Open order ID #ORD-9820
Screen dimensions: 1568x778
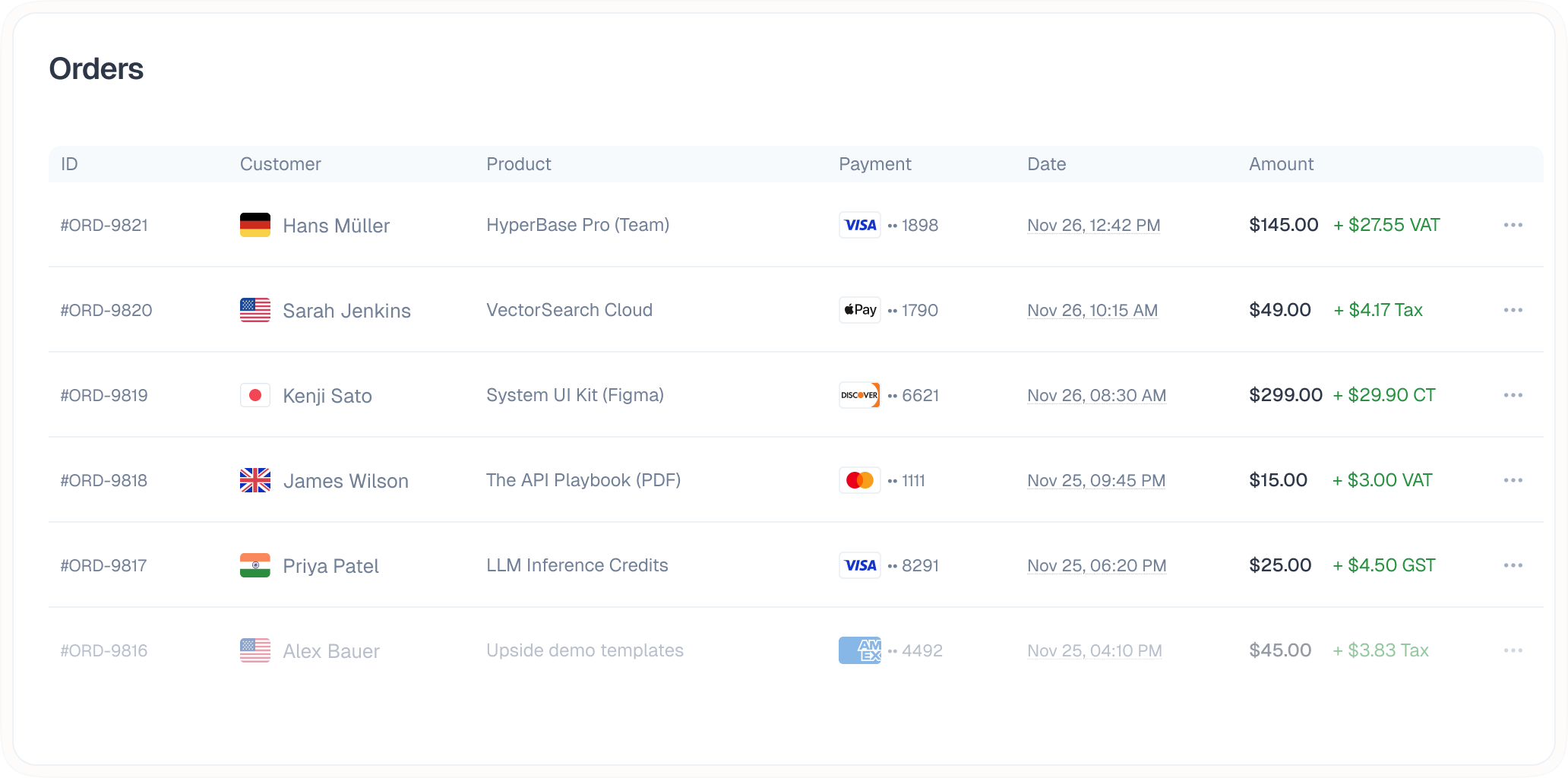click(106, 310)
